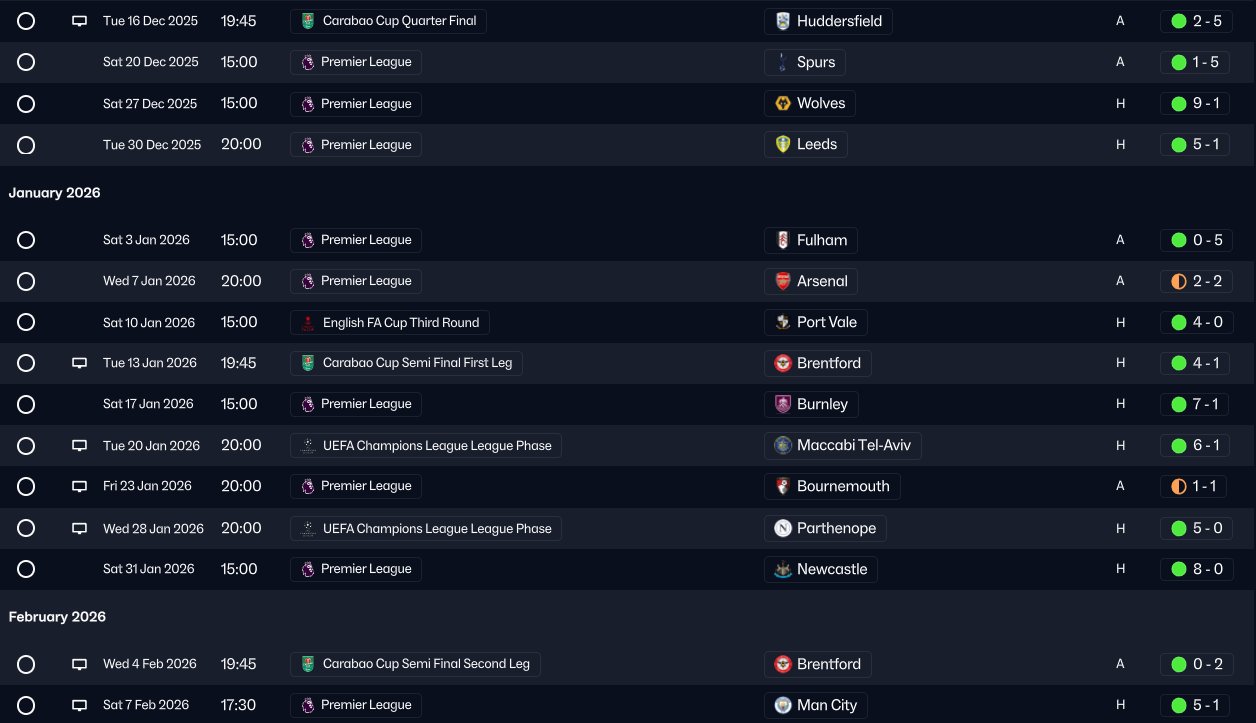Screen dimensions: 1256x723
Task: Click the January 2026 month header
Action: pyautogui.click(x=55, y=193)
